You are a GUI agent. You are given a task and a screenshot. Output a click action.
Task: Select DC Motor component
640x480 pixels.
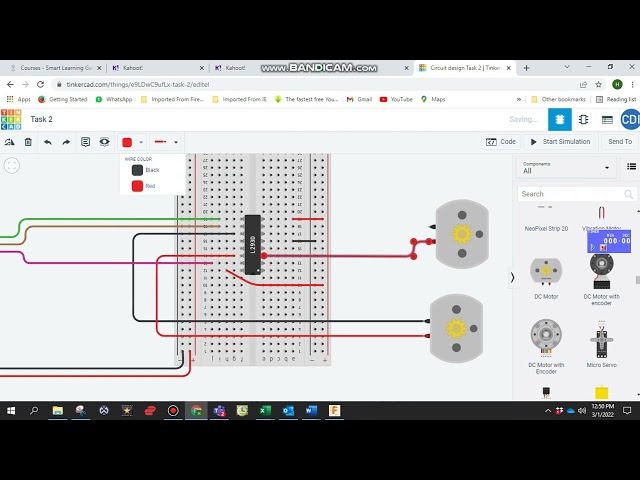pyautogui.click(x=546, y=277)
